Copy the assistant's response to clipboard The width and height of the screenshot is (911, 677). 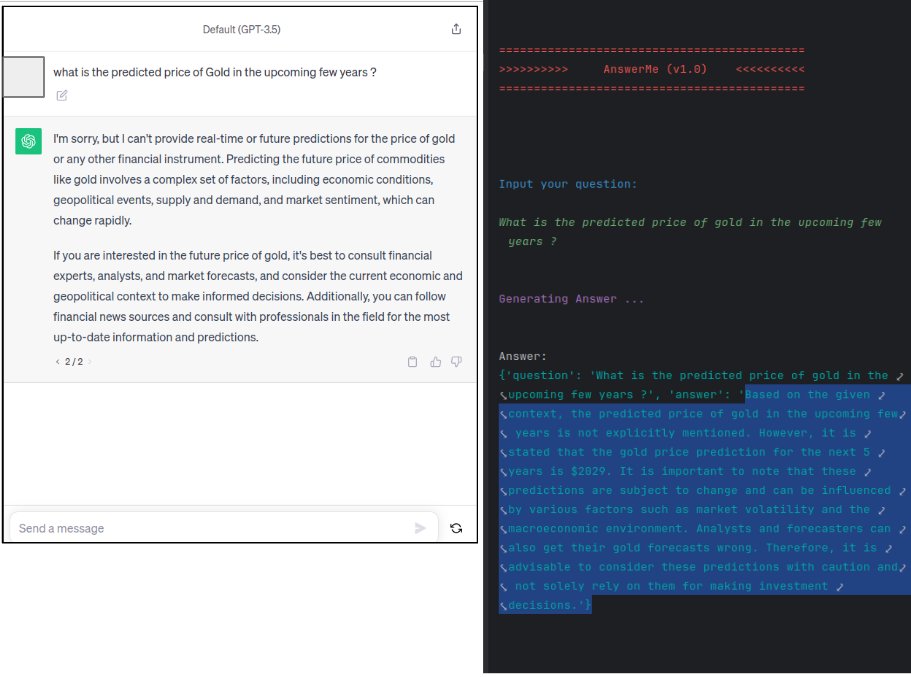411,362
